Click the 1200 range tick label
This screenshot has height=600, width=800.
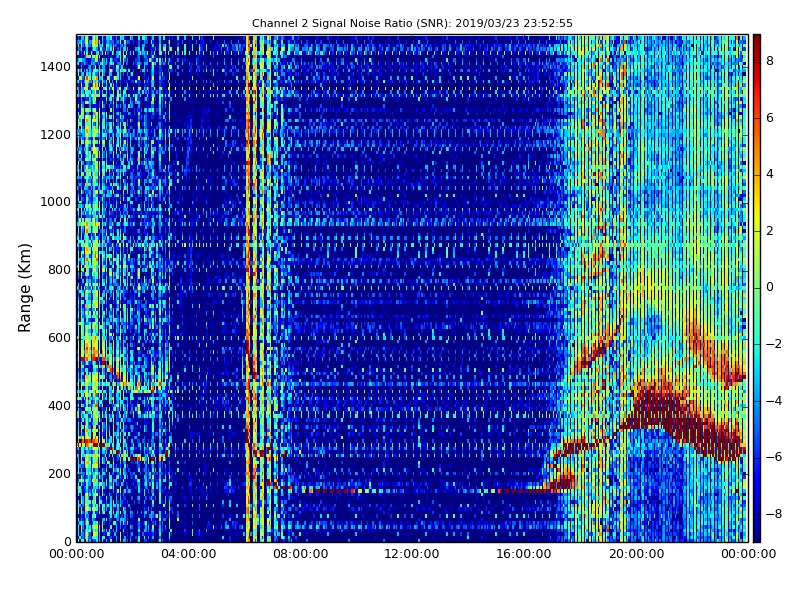pyautogui.click(x=55, y=135)
